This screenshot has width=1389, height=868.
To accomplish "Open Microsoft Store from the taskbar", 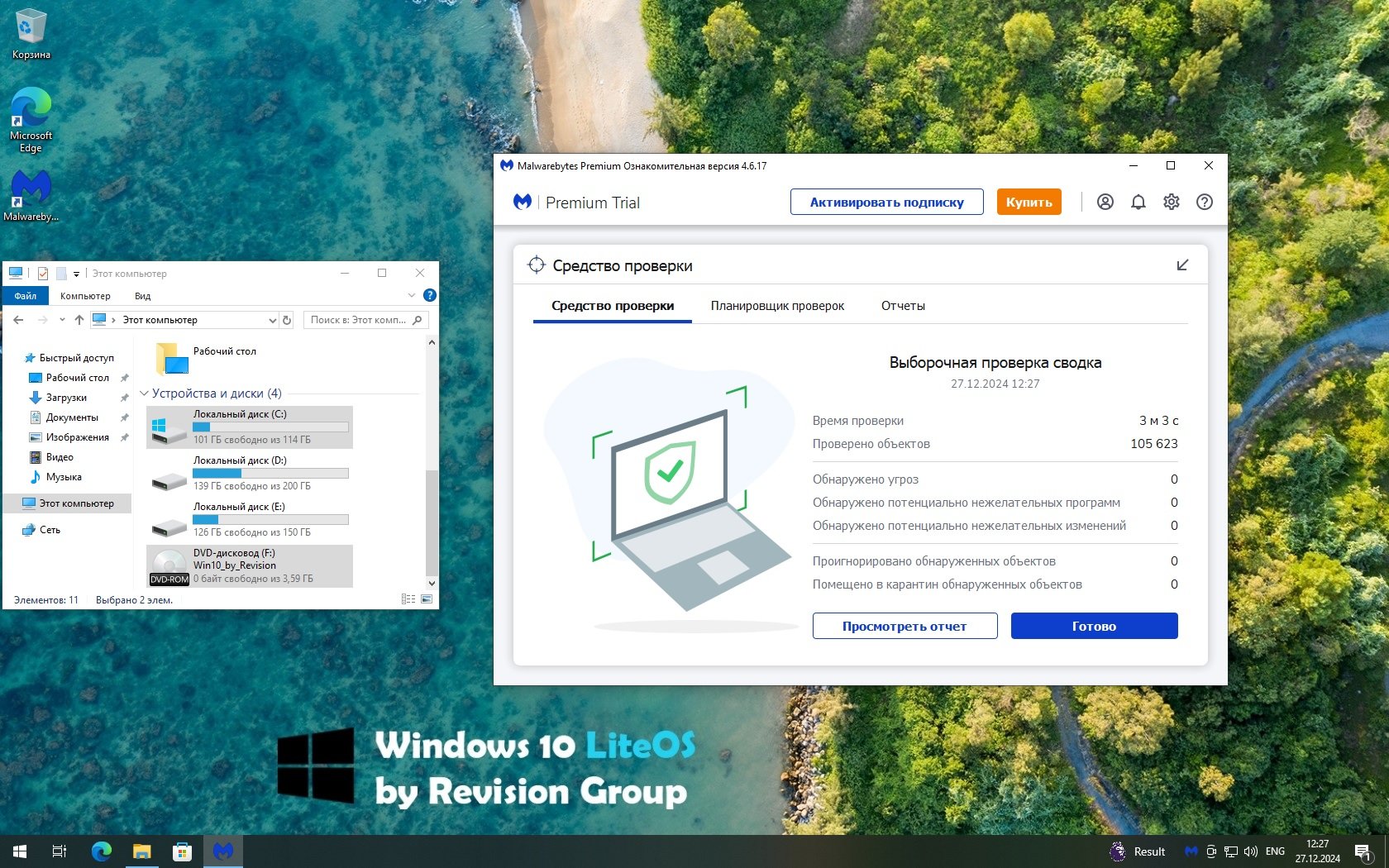I will tap(182, 851).
